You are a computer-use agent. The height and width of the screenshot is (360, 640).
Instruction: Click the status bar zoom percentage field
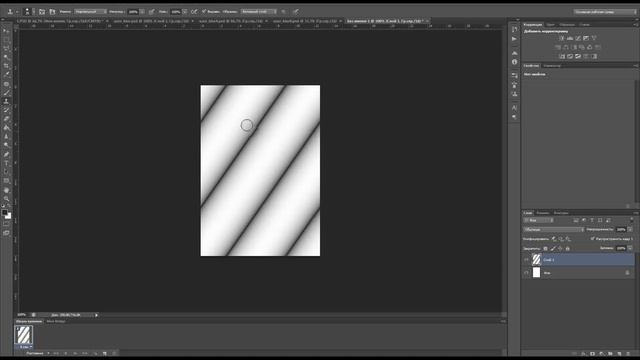point(22,315)
